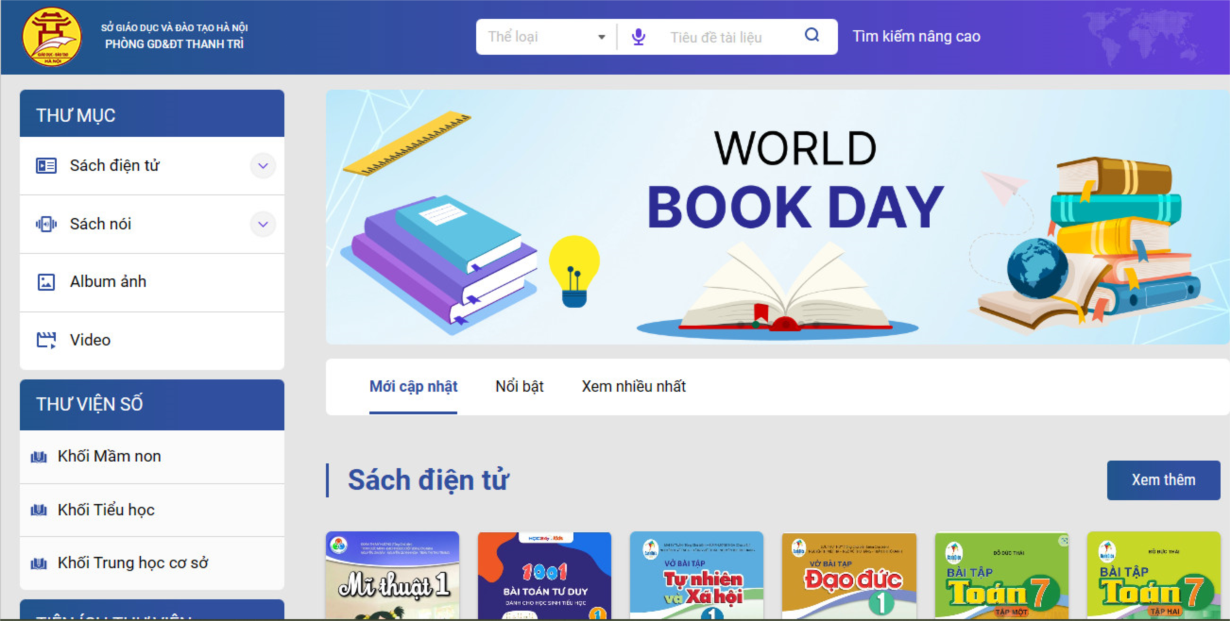The height and width of the screenshot is (621, 1230).
Task: Open Khối Tiểu học library link
Action: point(106,510)
